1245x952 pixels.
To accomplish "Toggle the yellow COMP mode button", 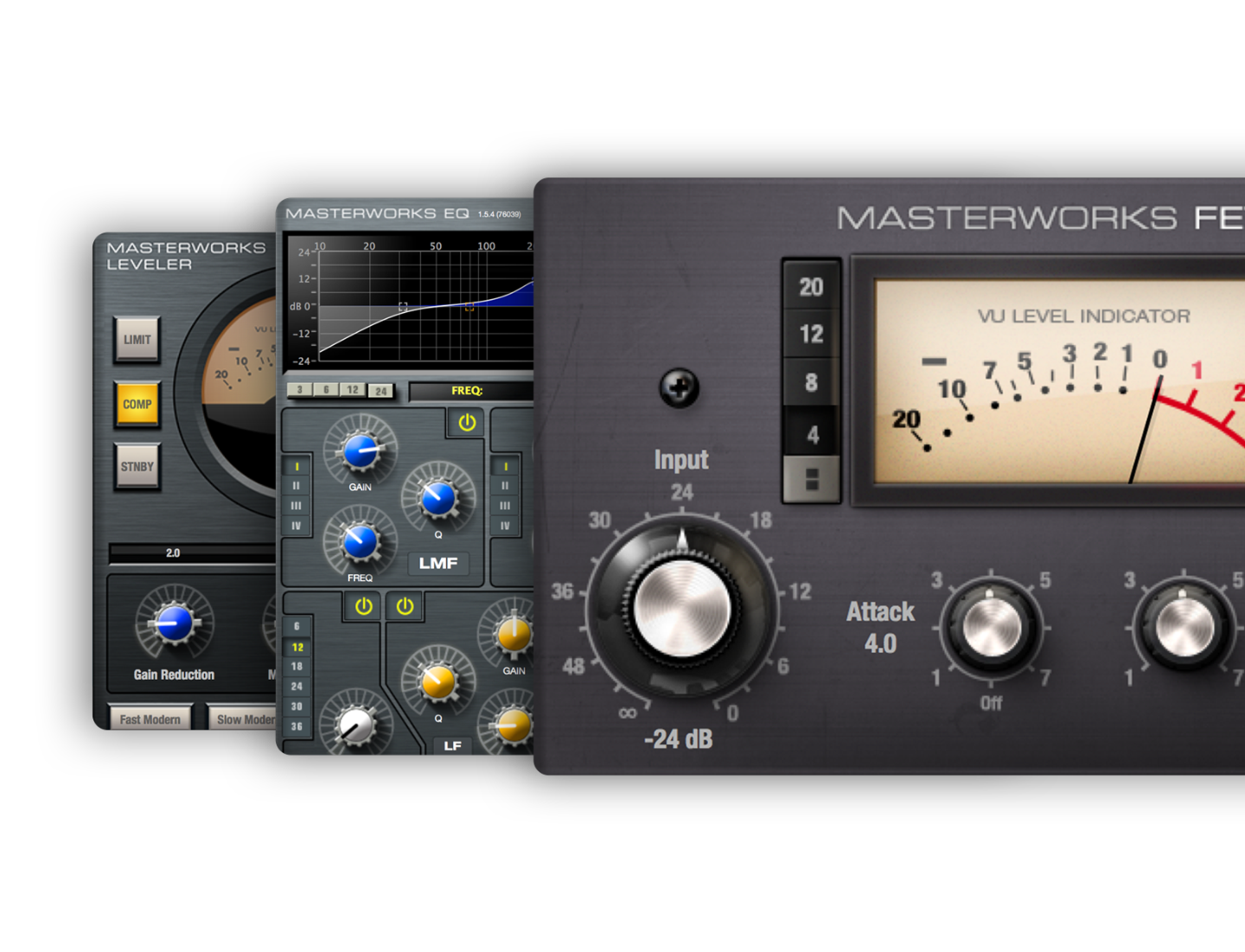I will (137, 404).
